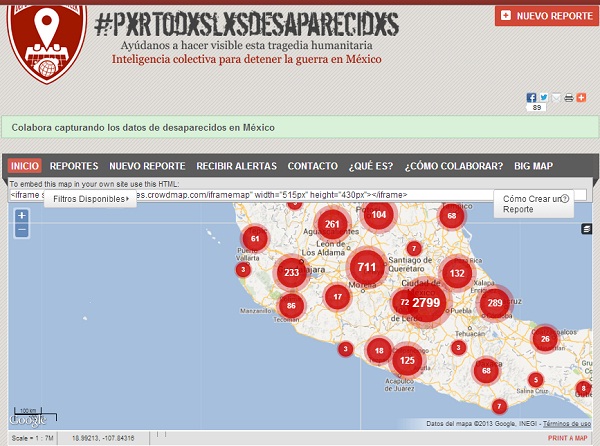Open the BIG MAP menu item
600x446 pixels.
[x=533, y=166]
